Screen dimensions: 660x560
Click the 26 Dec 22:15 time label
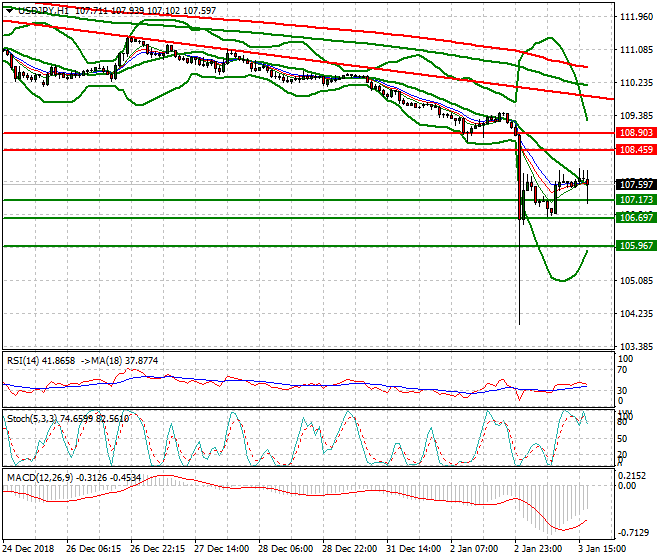pos(157,549)
